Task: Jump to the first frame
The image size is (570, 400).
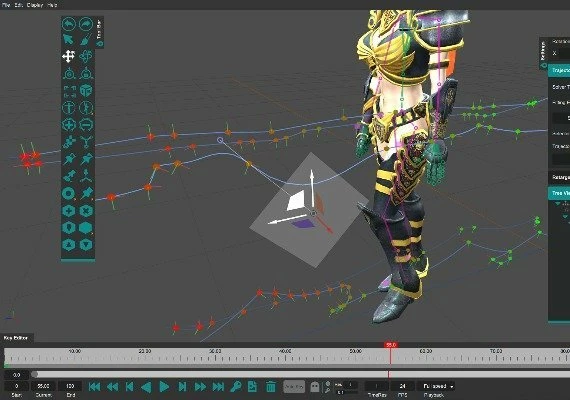Action: 95,387
